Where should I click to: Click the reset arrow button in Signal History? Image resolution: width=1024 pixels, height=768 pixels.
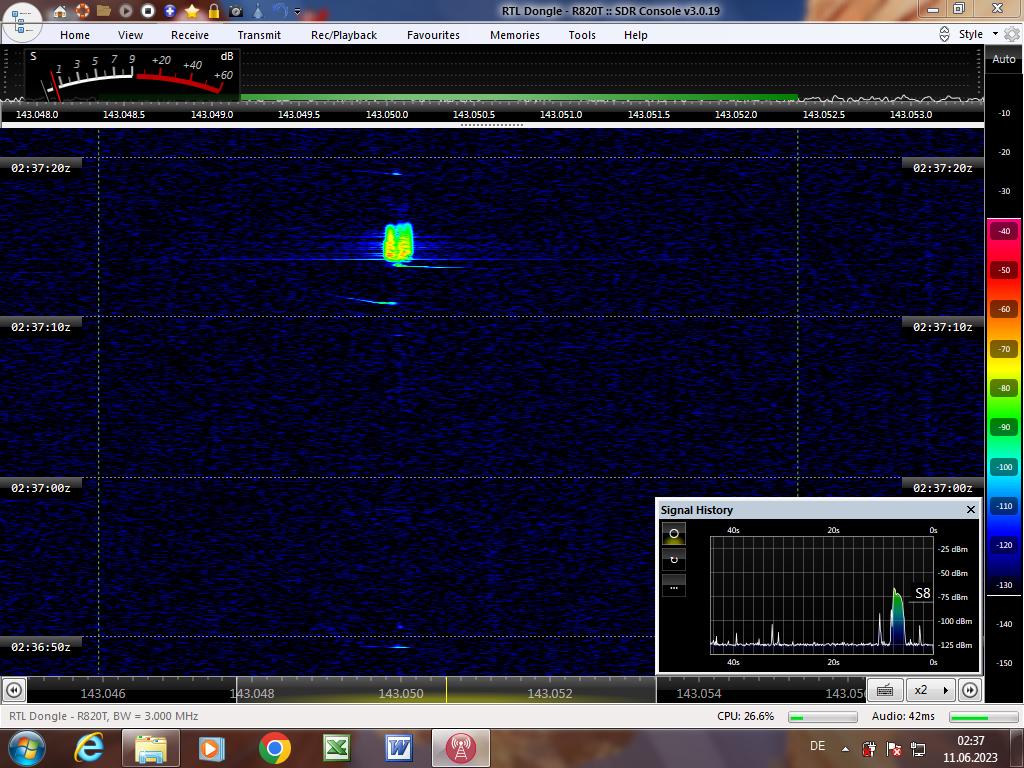coord(674,560)
